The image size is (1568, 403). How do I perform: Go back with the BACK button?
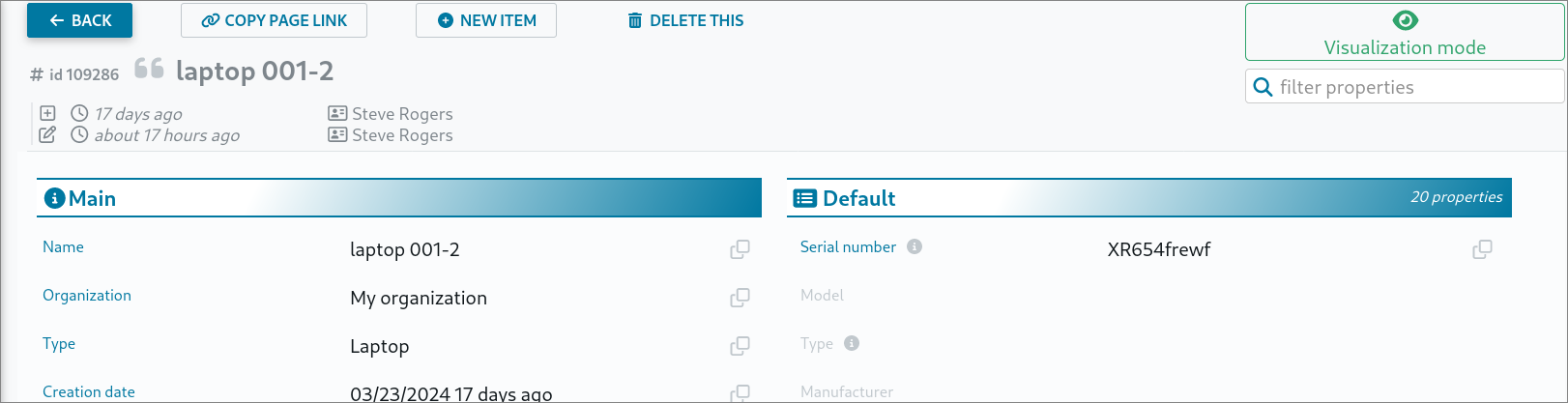79,20
